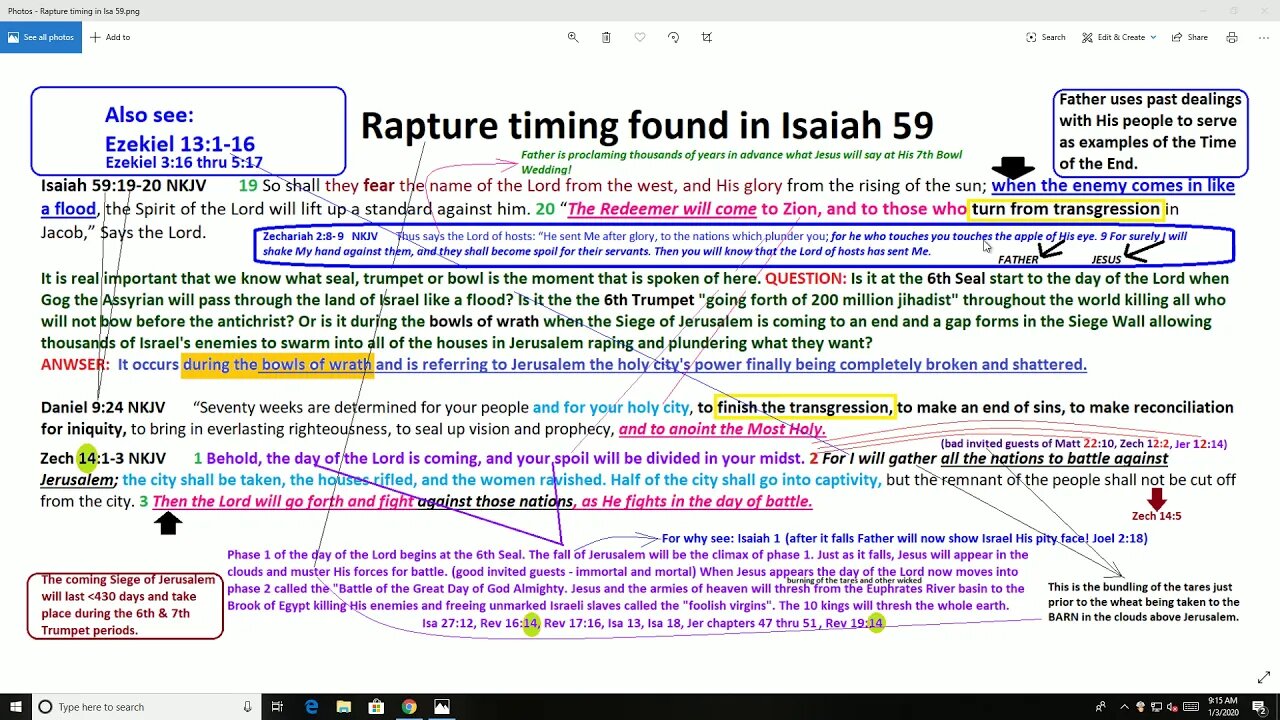Open File Explorer from the taskbar
The image size is (1280, 720).
tap(344, 707)
